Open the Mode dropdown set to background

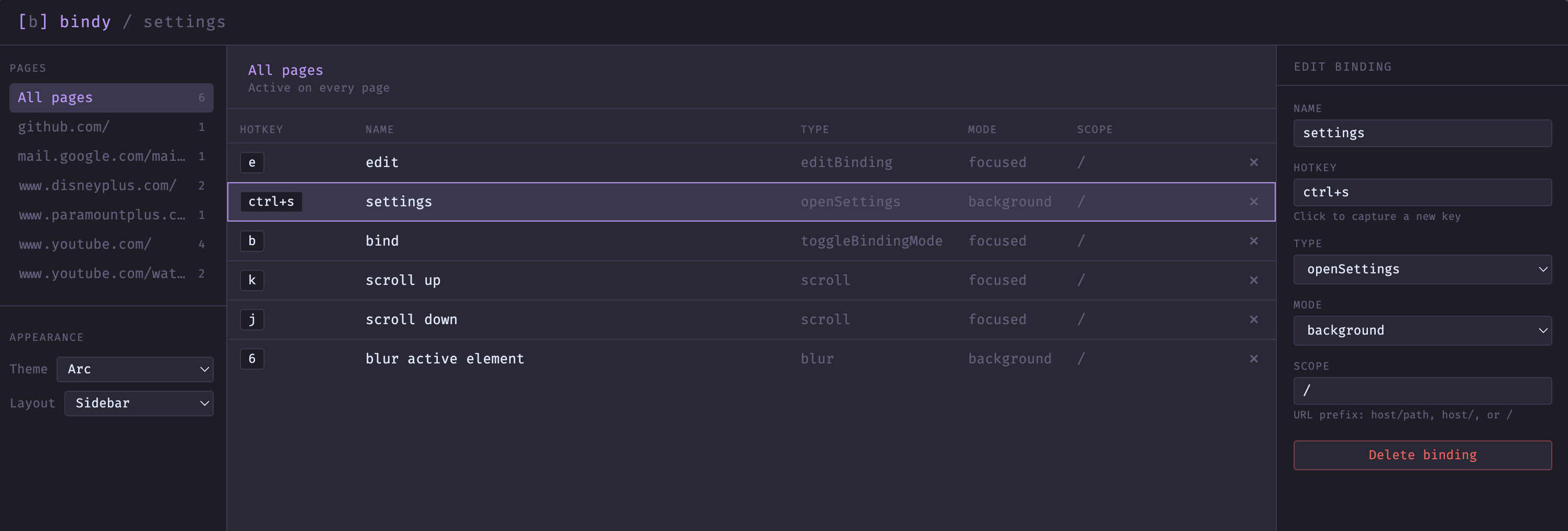1422,330
